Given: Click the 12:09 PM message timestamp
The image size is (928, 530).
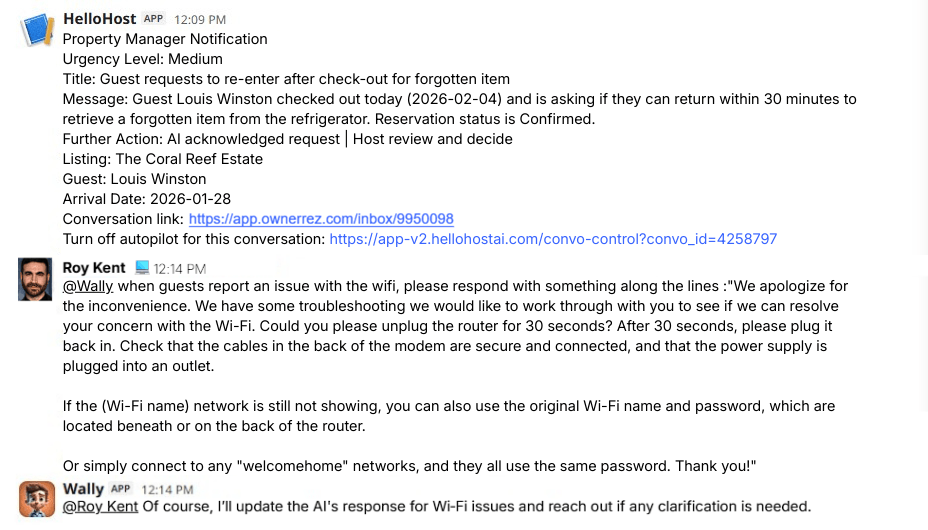Looking at the screenshot, I should (200, 20).
